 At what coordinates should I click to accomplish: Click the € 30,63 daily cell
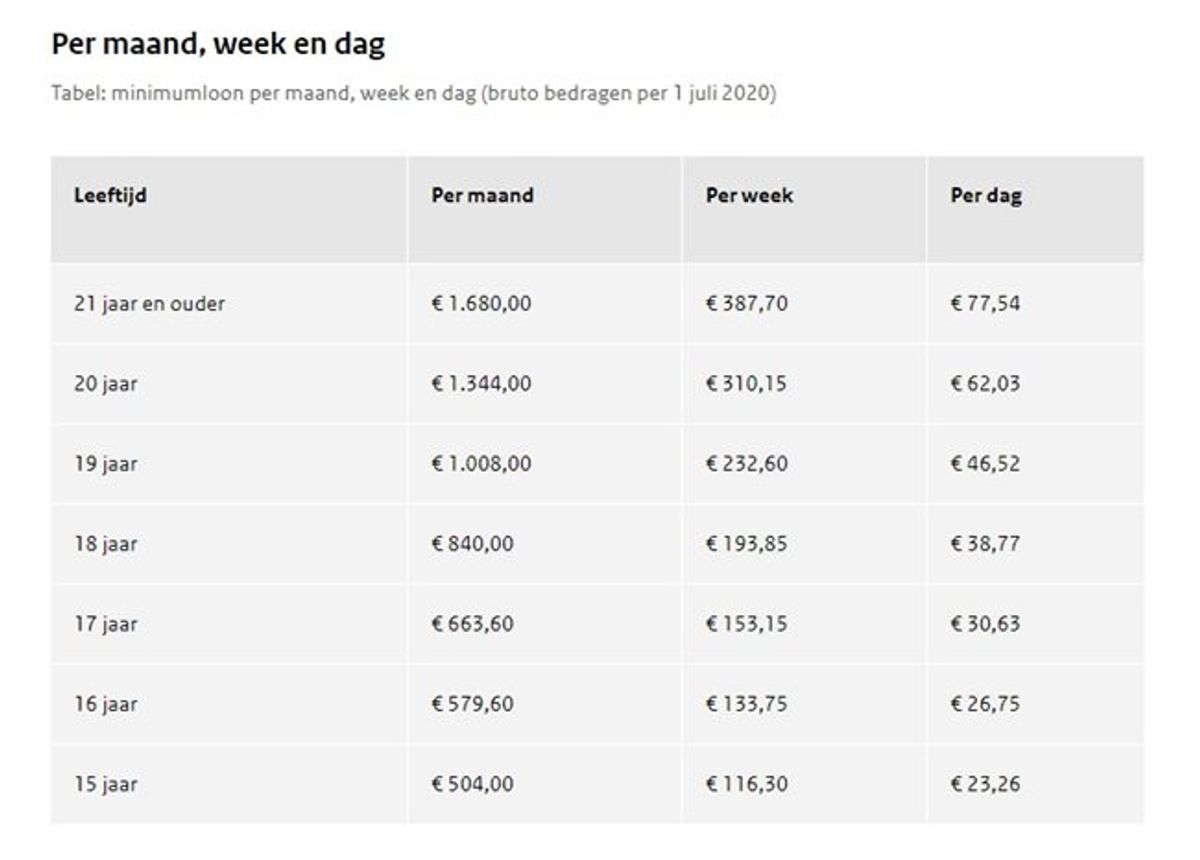coord(985,623)
